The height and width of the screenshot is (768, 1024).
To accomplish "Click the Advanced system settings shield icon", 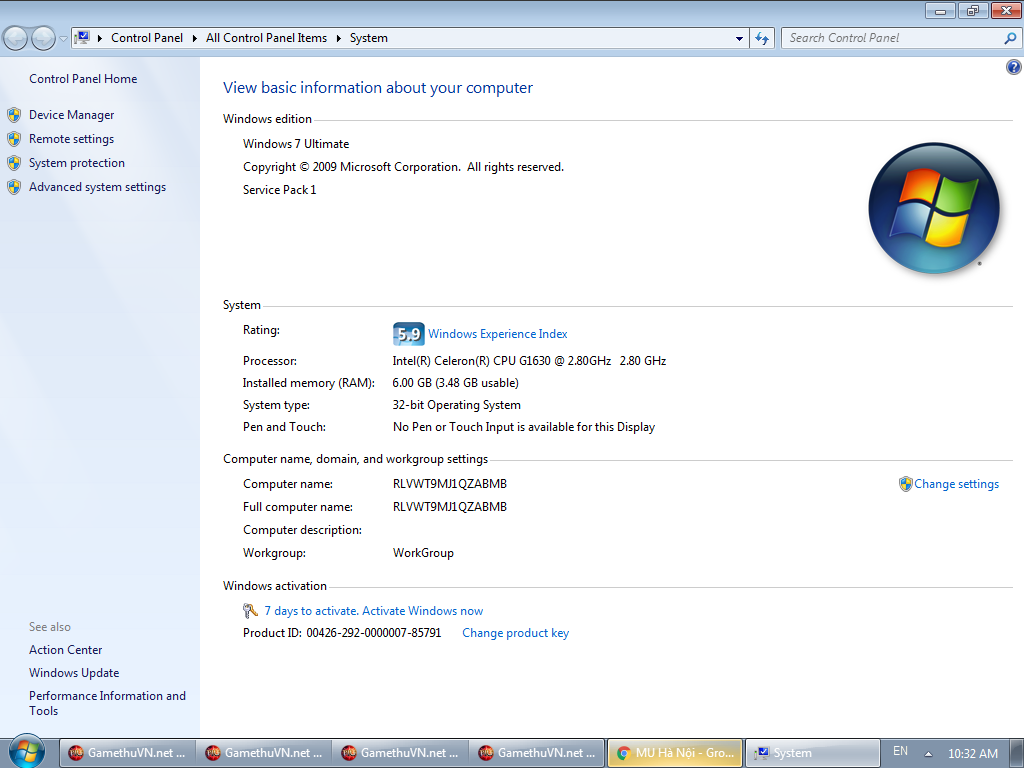I will [x=14, y=187].
